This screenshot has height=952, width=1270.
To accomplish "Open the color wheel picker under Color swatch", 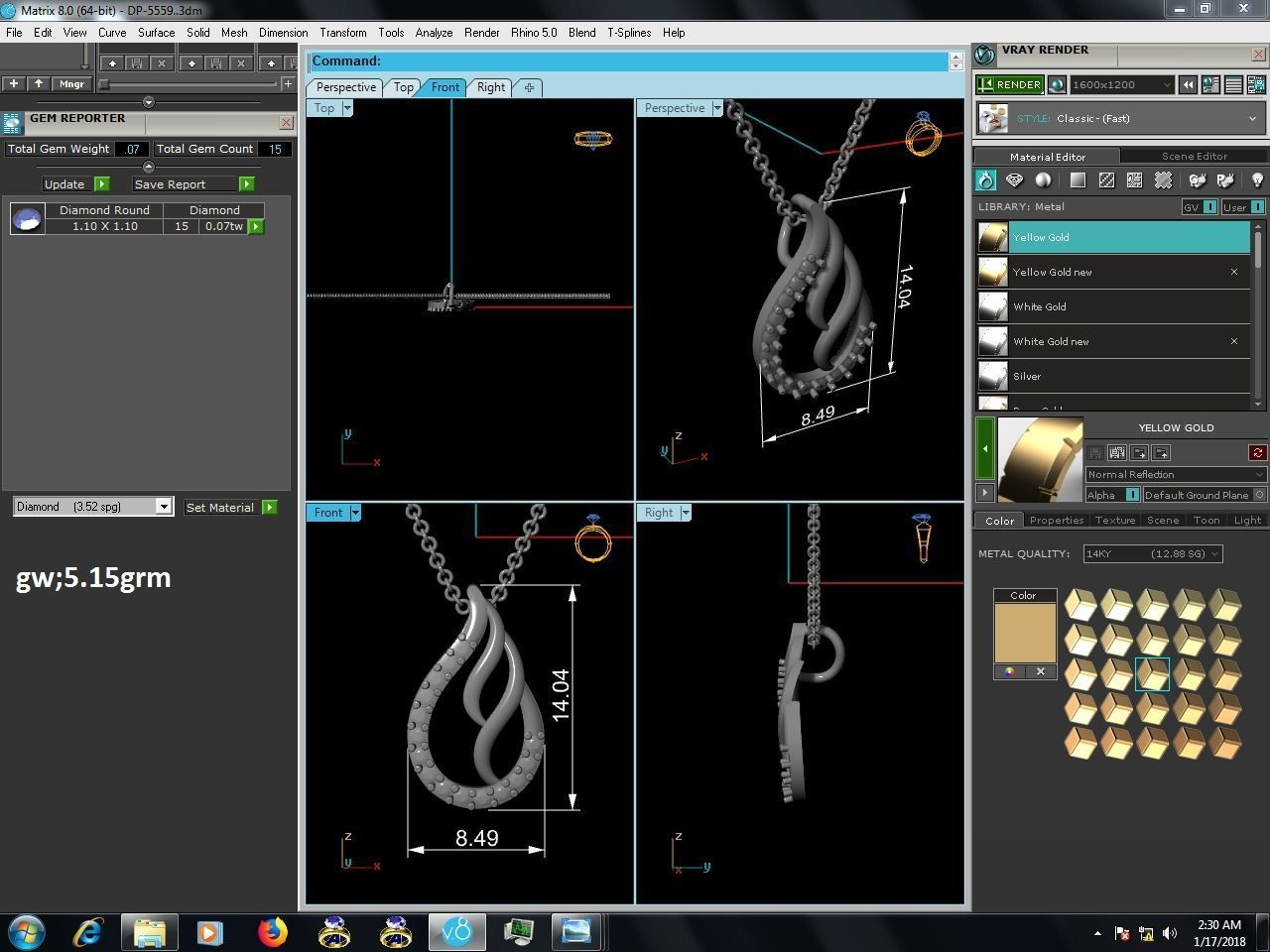I will click(1009, 671).
